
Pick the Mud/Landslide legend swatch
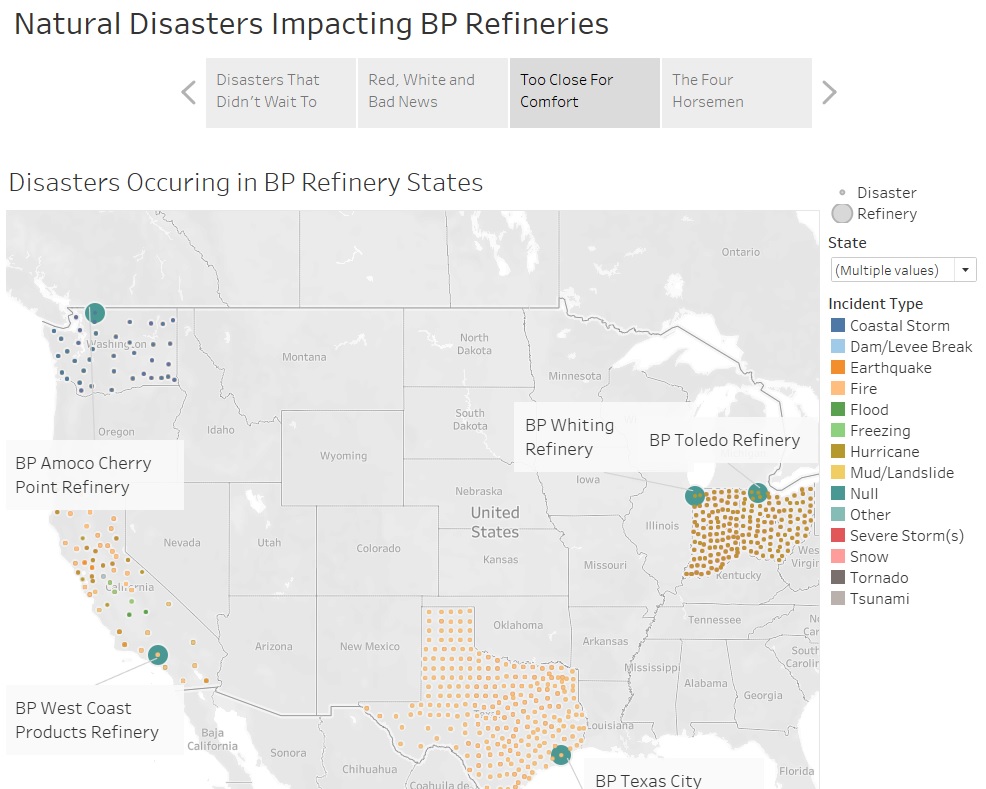[x=838, y=472]
